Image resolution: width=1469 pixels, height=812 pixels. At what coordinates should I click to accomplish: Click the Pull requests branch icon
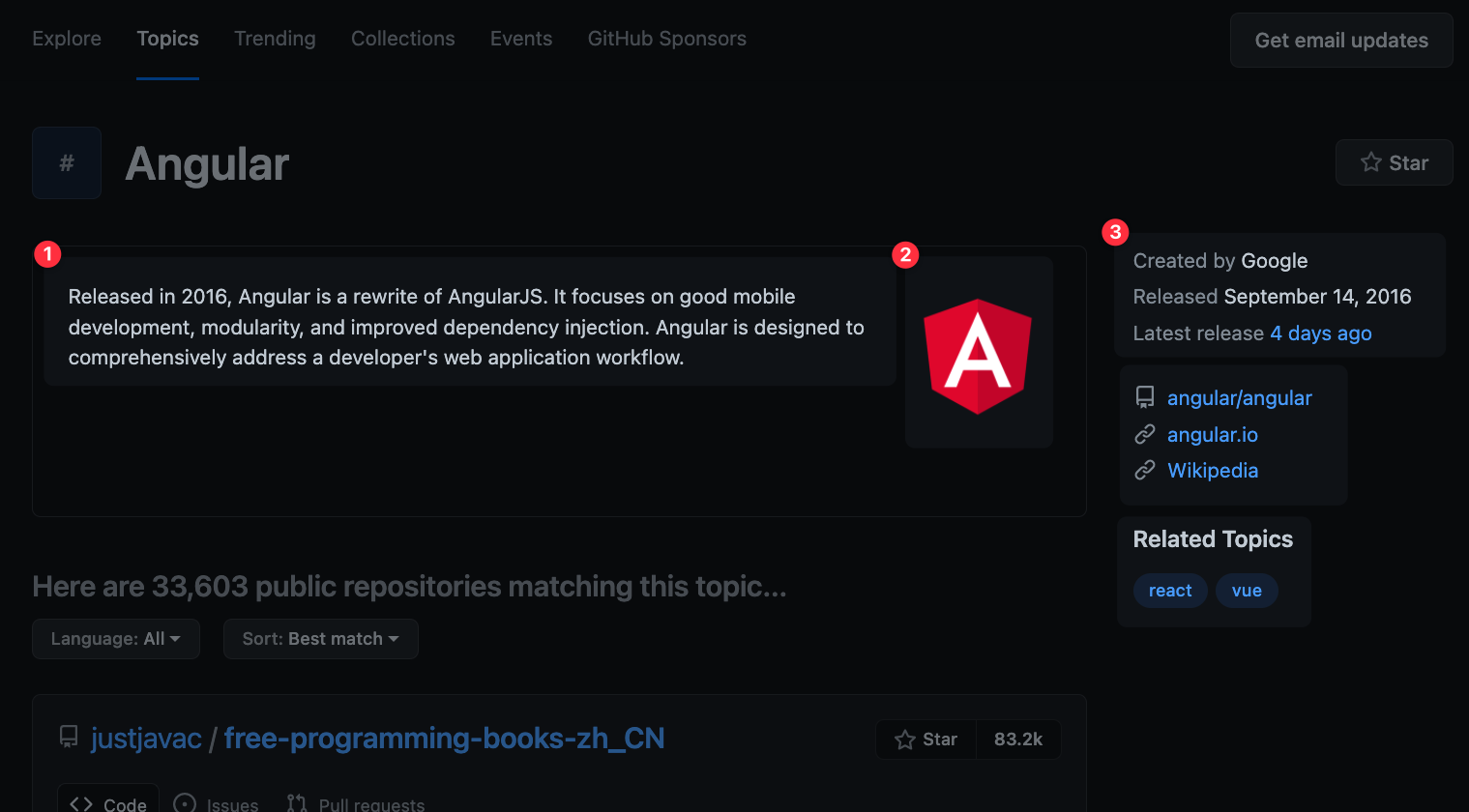click(x=296, y=801)
